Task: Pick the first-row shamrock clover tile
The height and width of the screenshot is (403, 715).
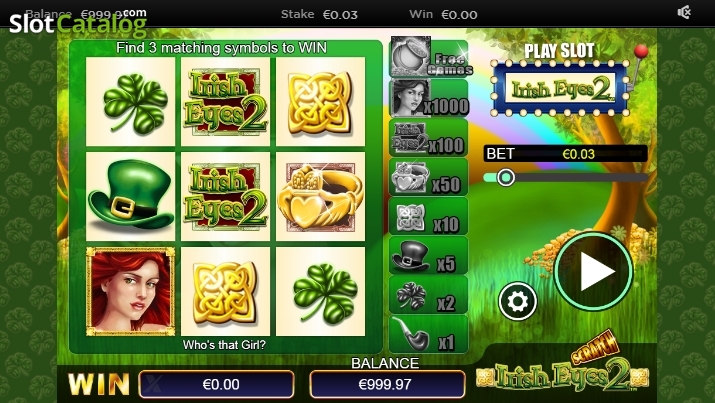Action: (130, 102)
